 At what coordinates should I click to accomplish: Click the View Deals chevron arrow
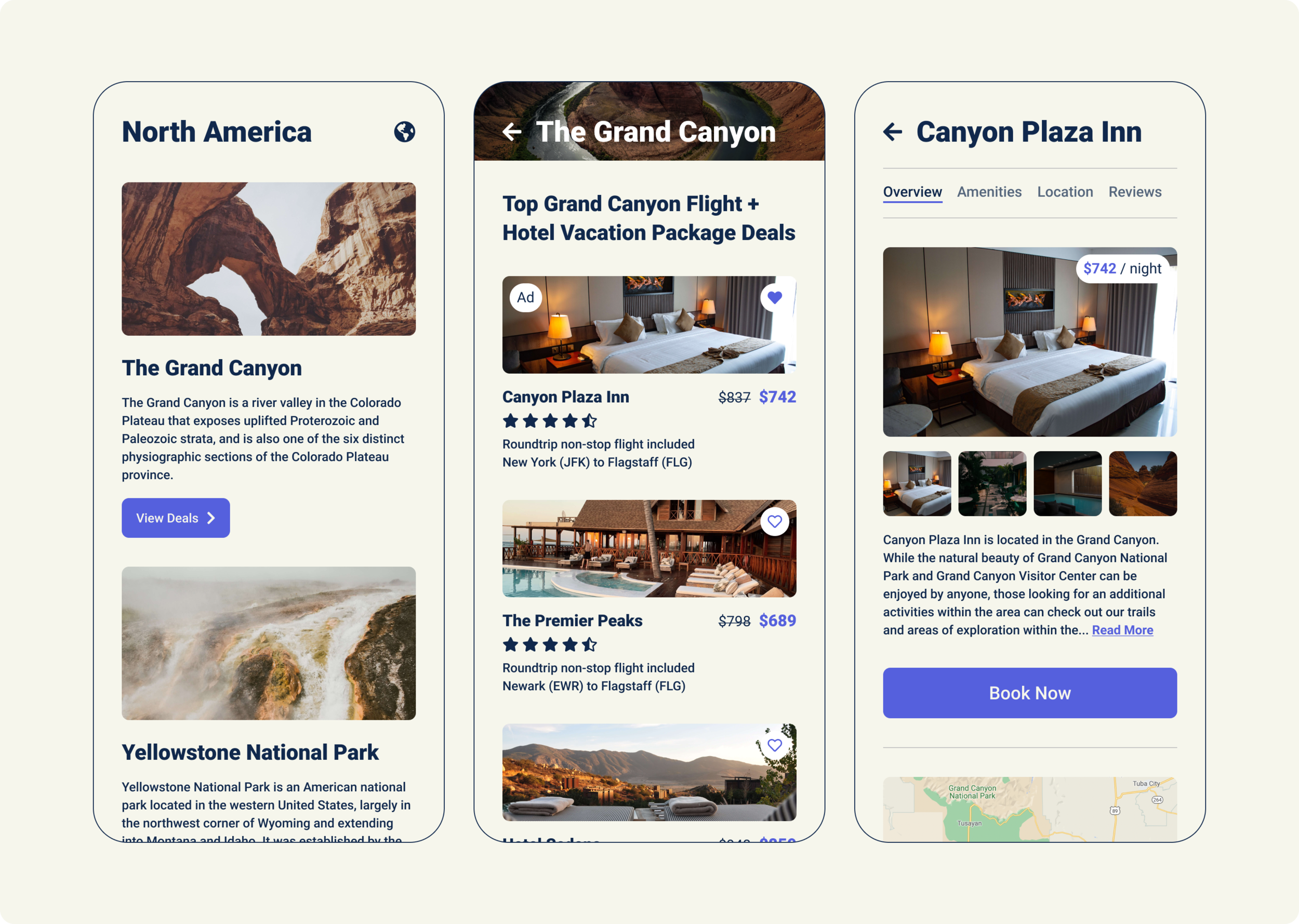[211, 518]
